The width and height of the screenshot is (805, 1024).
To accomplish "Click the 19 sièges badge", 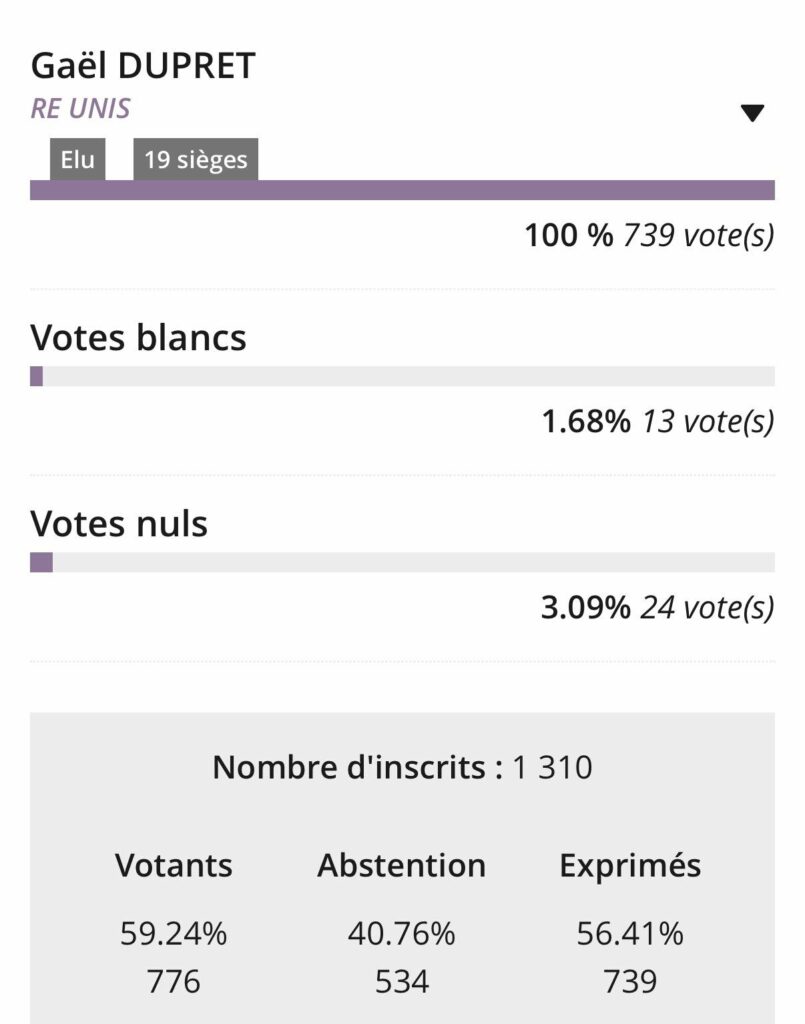I will click(x=195, y=160).
